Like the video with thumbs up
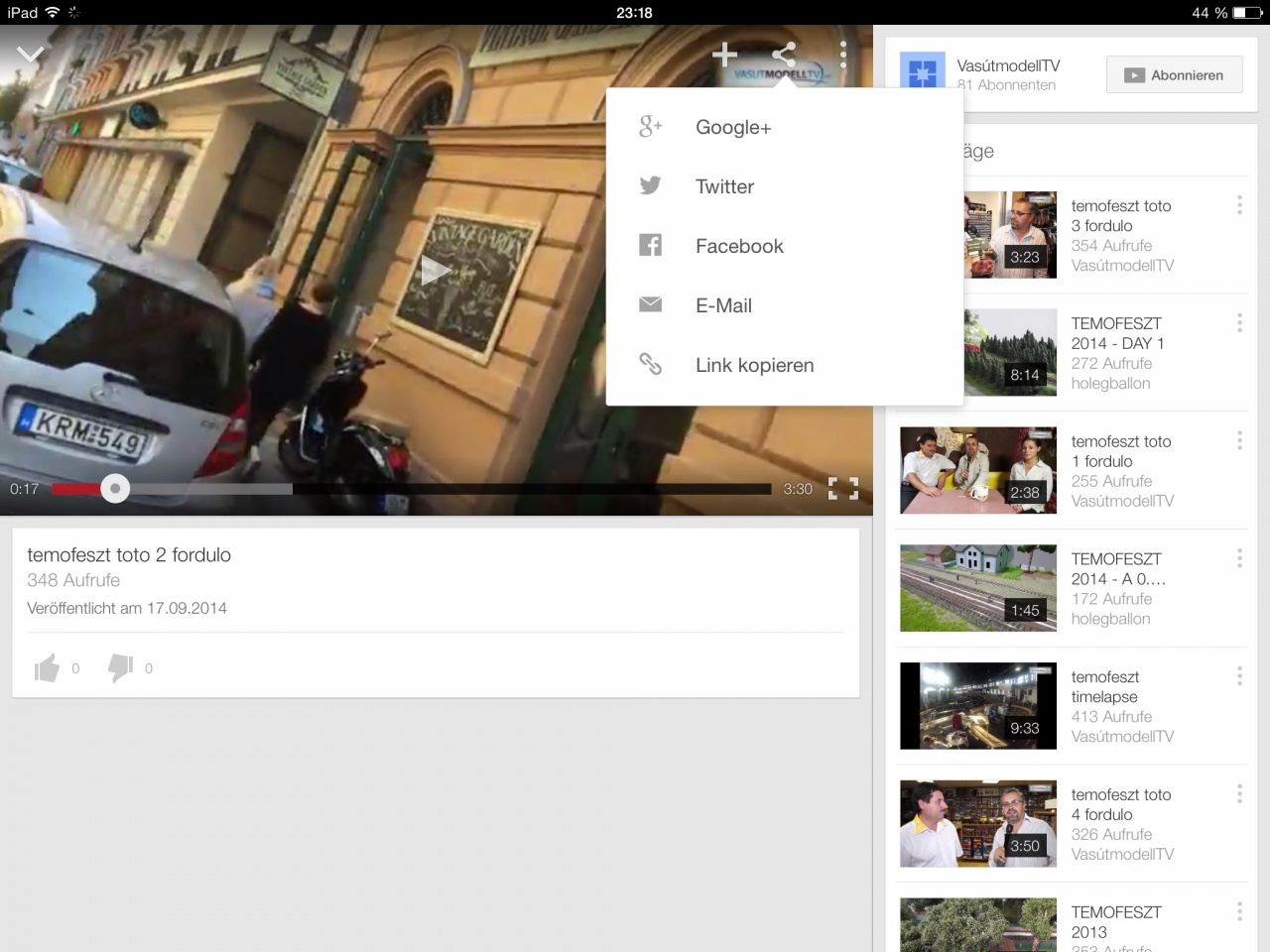The width and height of the screenshot is (1270, 952). 47,668
